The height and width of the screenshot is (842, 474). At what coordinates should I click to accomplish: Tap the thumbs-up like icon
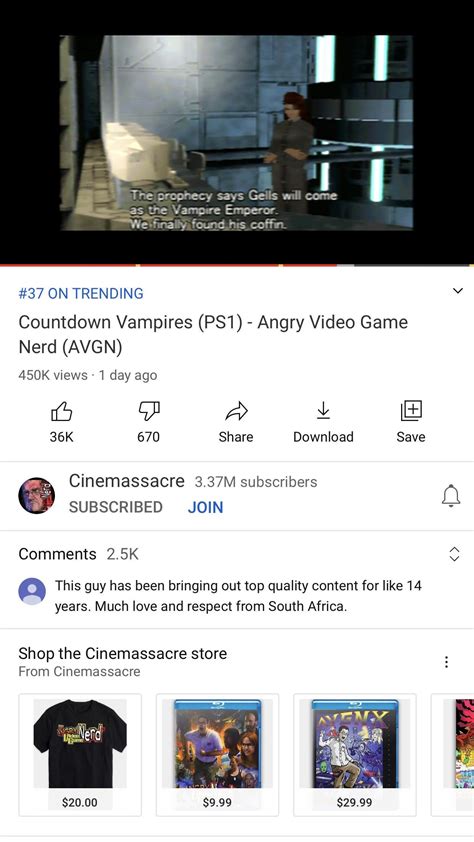click(61, 412)
